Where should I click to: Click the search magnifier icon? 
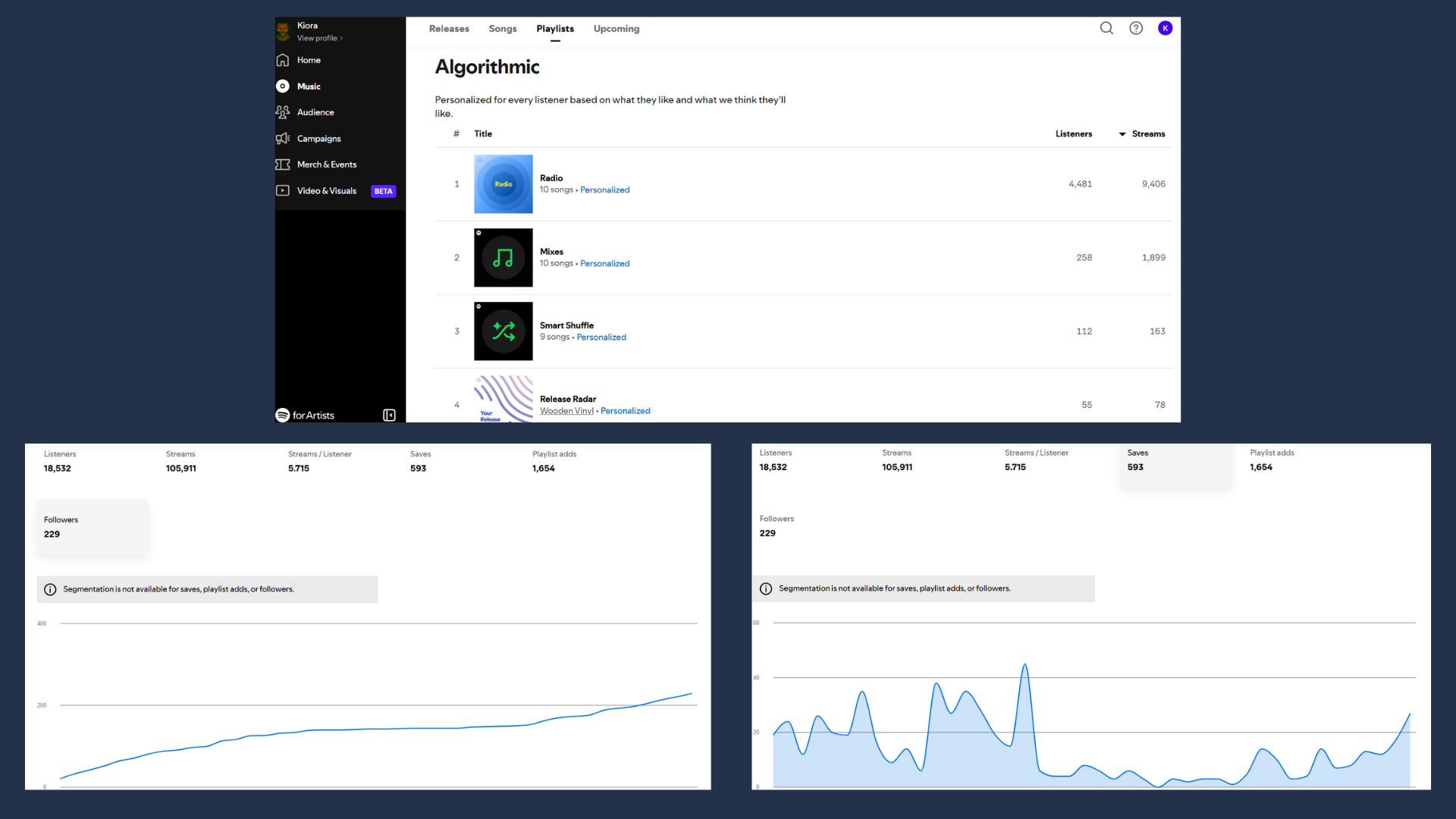tap(1106, 28)
